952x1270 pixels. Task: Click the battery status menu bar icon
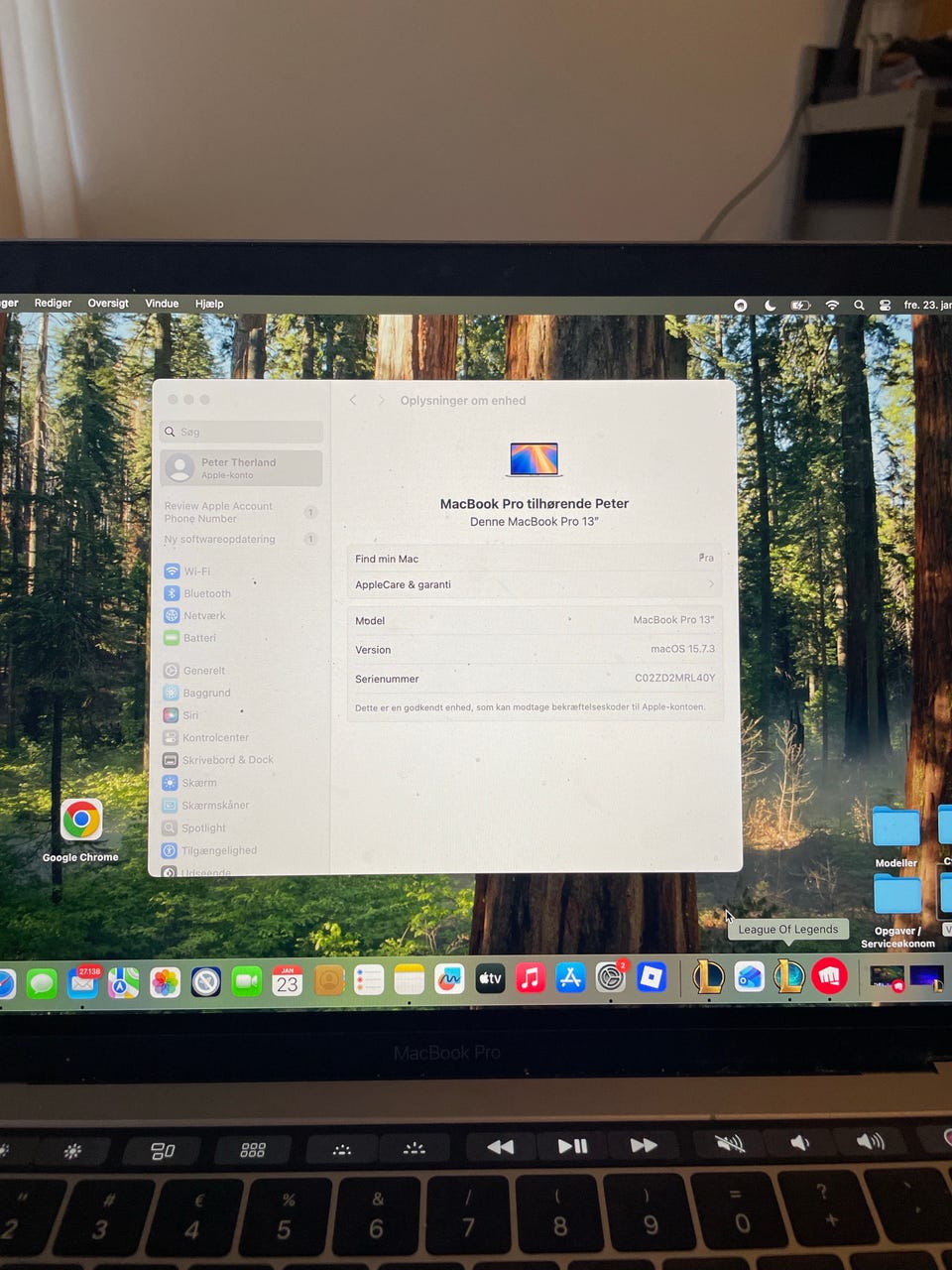(800, 306)
